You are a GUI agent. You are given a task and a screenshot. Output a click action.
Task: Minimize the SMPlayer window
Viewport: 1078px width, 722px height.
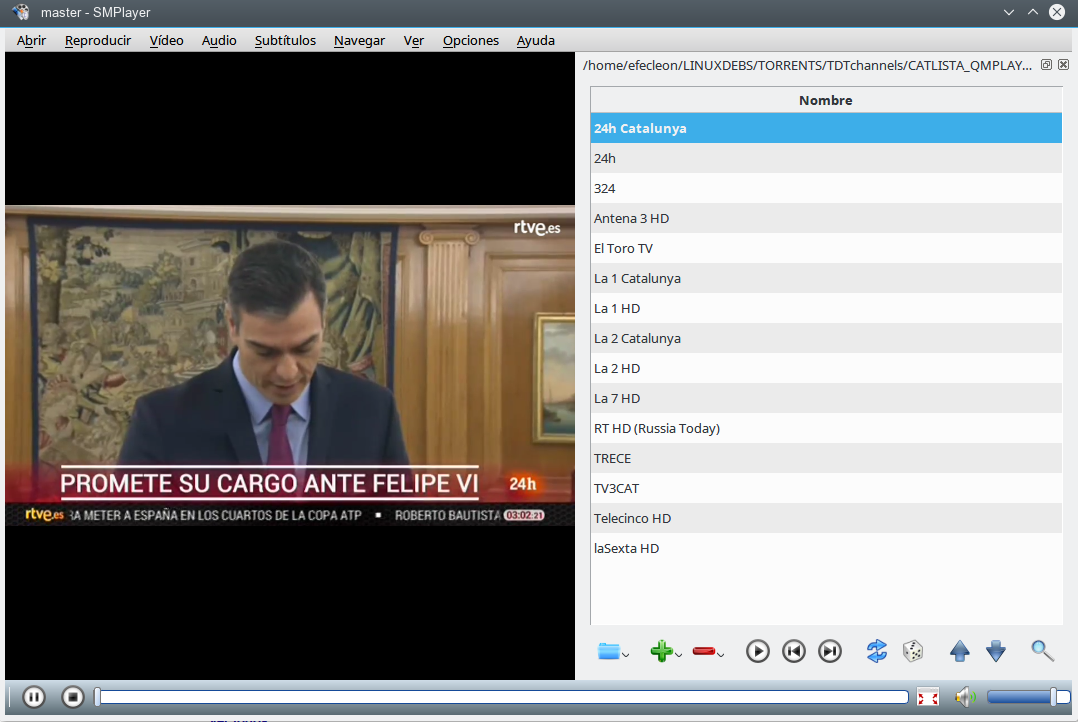[x=1009, y=12]
